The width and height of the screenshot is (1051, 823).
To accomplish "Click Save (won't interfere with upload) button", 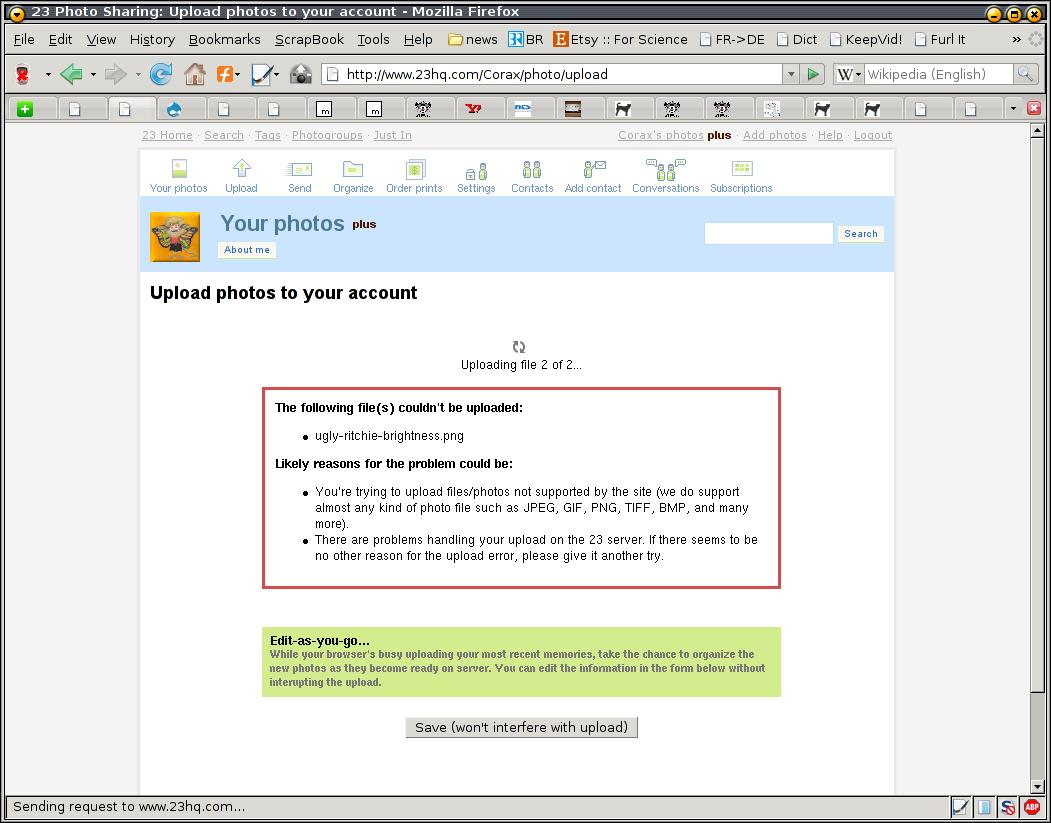I will 521,727.
